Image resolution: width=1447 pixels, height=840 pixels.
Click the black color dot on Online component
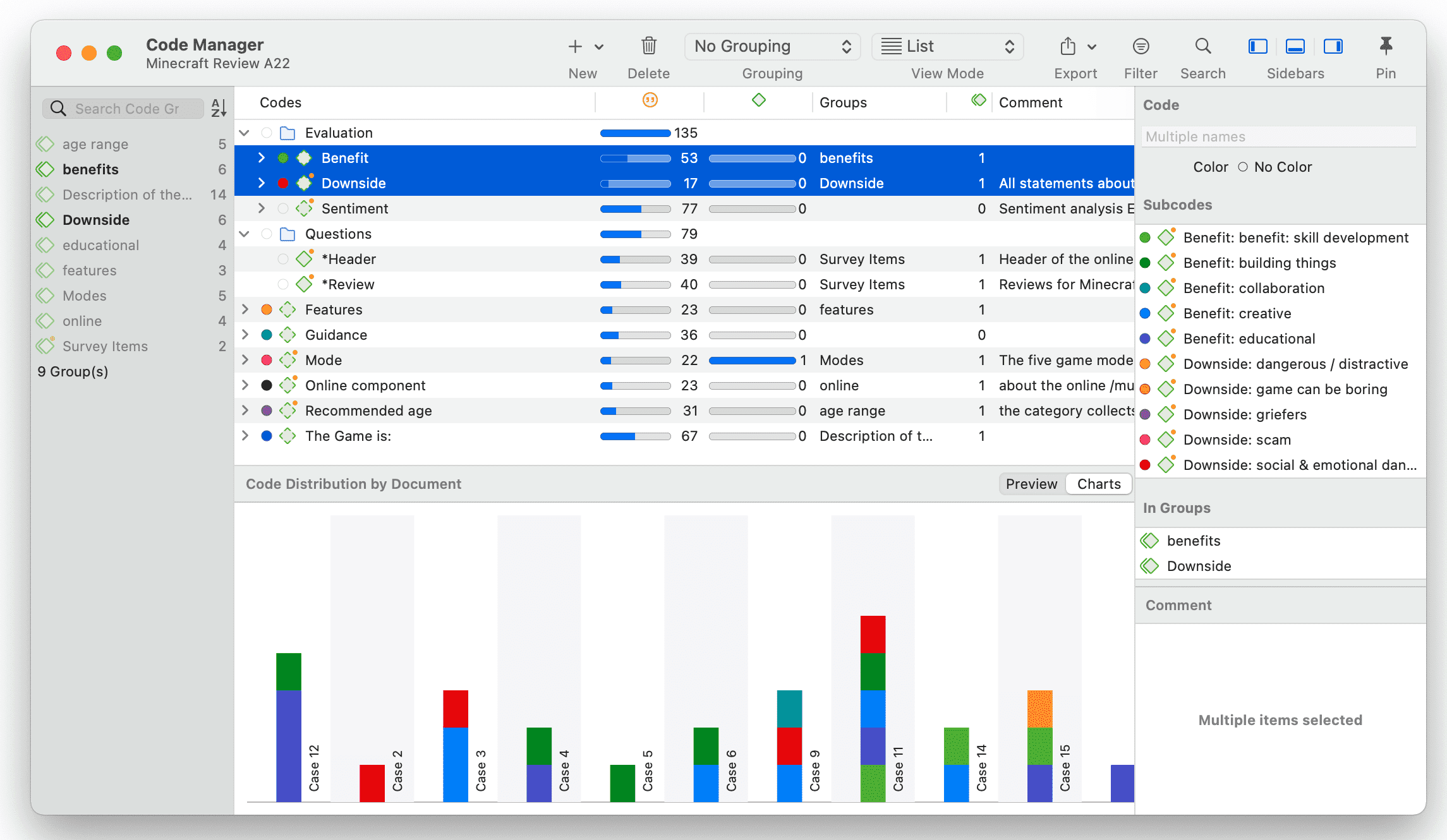[267, 385]
